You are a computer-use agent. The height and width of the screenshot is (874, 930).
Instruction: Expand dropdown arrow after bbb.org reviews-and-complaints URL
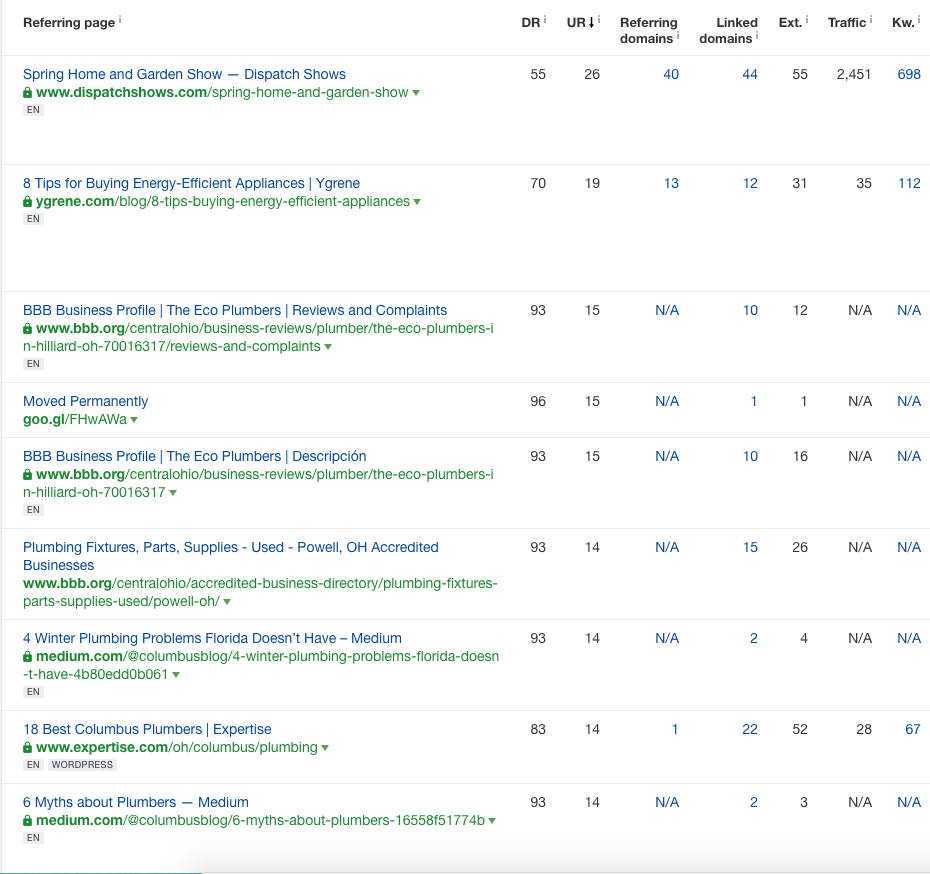click(328, 347)
